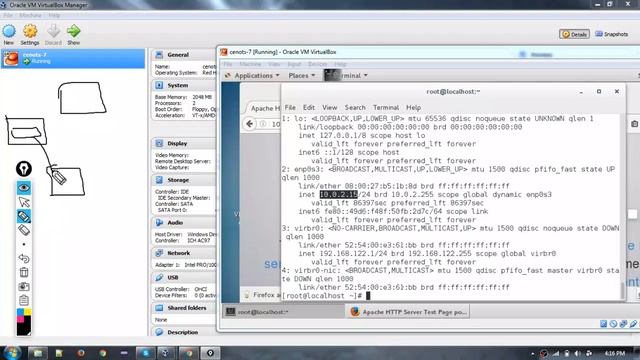Viewport: 640px width, 360px height.
Task: Switch to Snapshots view
Action: point(611,34)
